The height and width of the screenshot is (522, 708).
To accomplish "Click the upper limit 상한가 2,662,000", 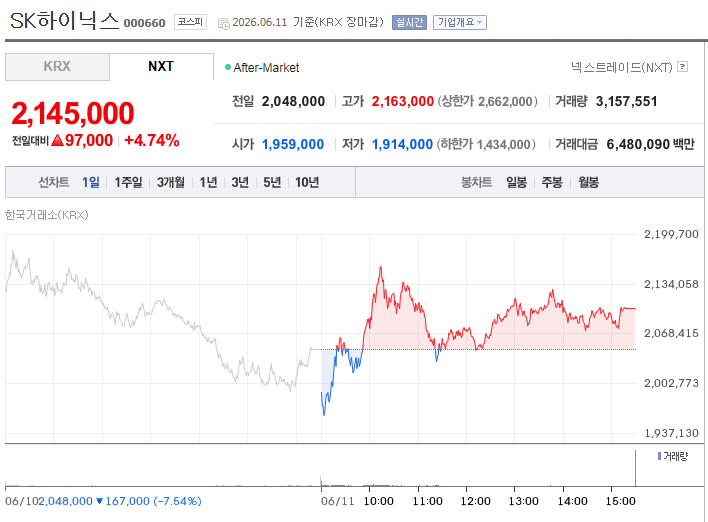I will 487,101.
